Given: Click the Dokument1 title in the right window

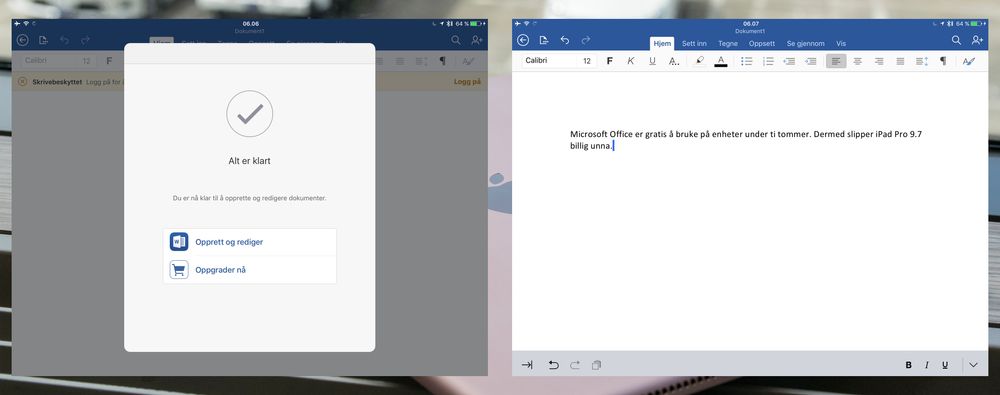Looking at the screenshot, I should 750,31.
